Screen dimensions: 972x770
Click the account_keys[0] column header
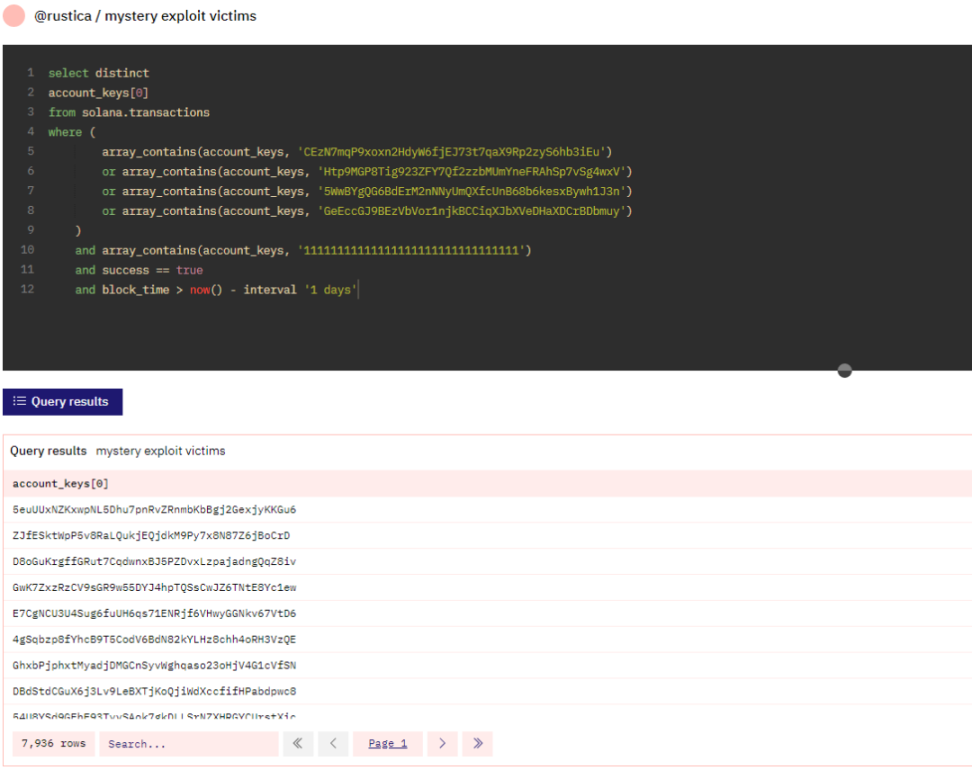click(x=60, y=484)
